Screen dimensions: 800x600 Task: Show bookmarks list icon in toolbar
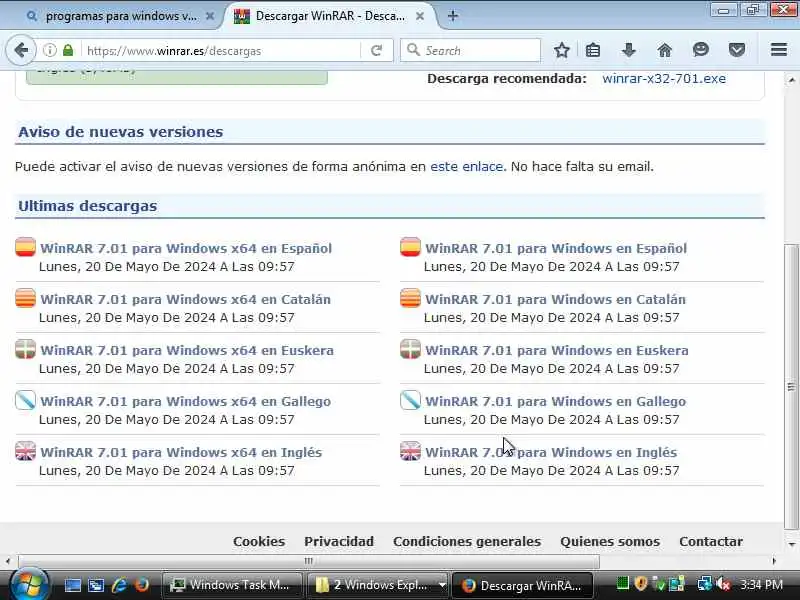pyautogui.click(x=593, y=50)
